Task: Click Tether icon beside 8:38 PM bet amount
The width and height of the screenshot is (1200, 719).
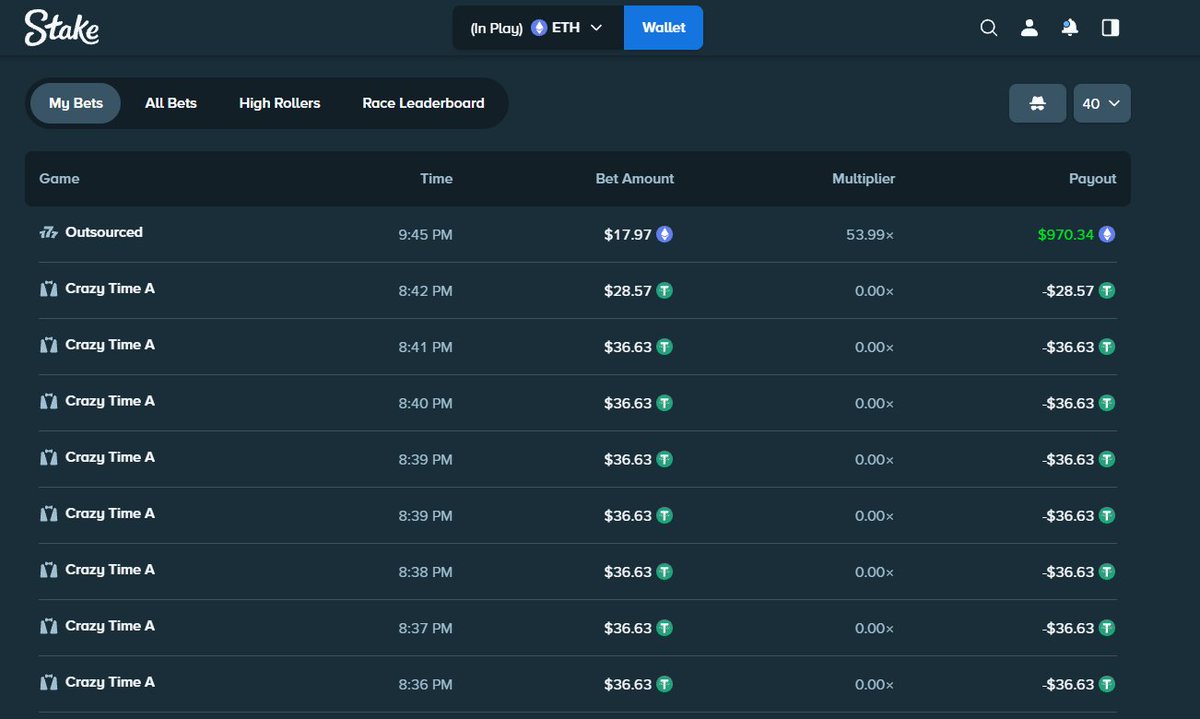Action: pyautogui.click(x=665, y=572)
